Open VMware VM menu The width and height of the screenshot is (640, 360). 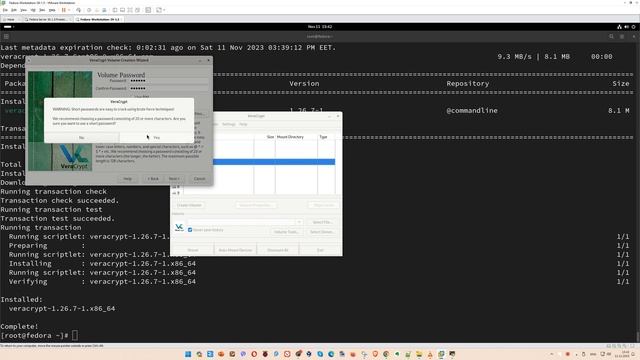coord(33,10)
